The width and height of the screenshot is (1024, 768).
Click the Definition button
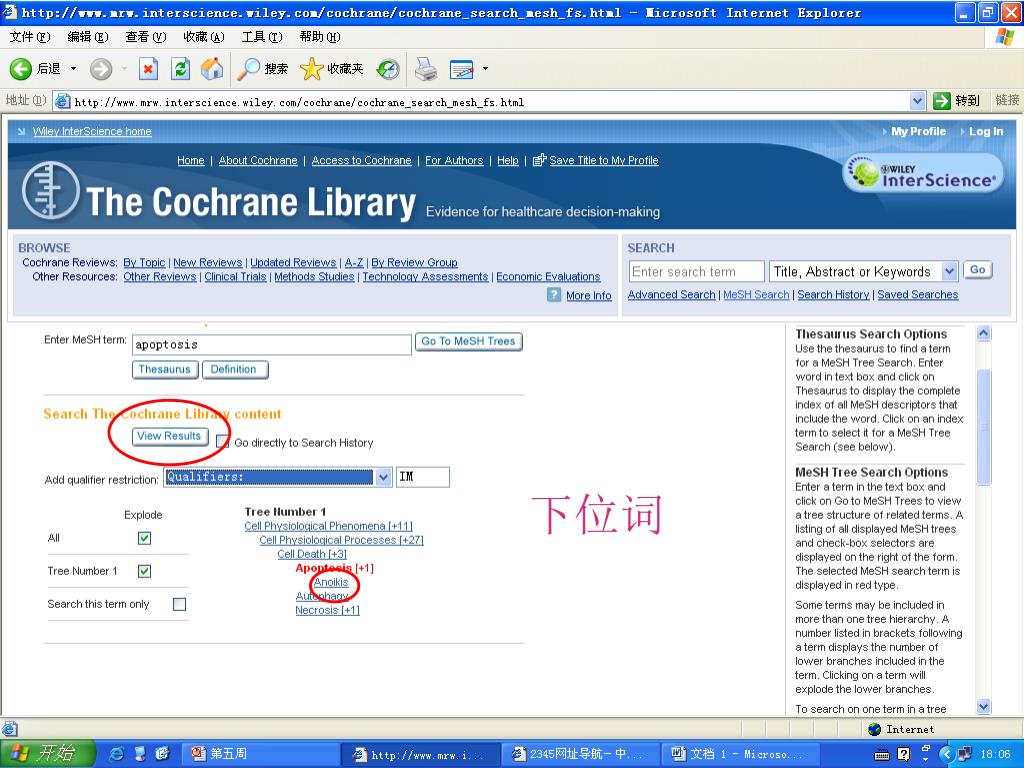tap(234, 370)
